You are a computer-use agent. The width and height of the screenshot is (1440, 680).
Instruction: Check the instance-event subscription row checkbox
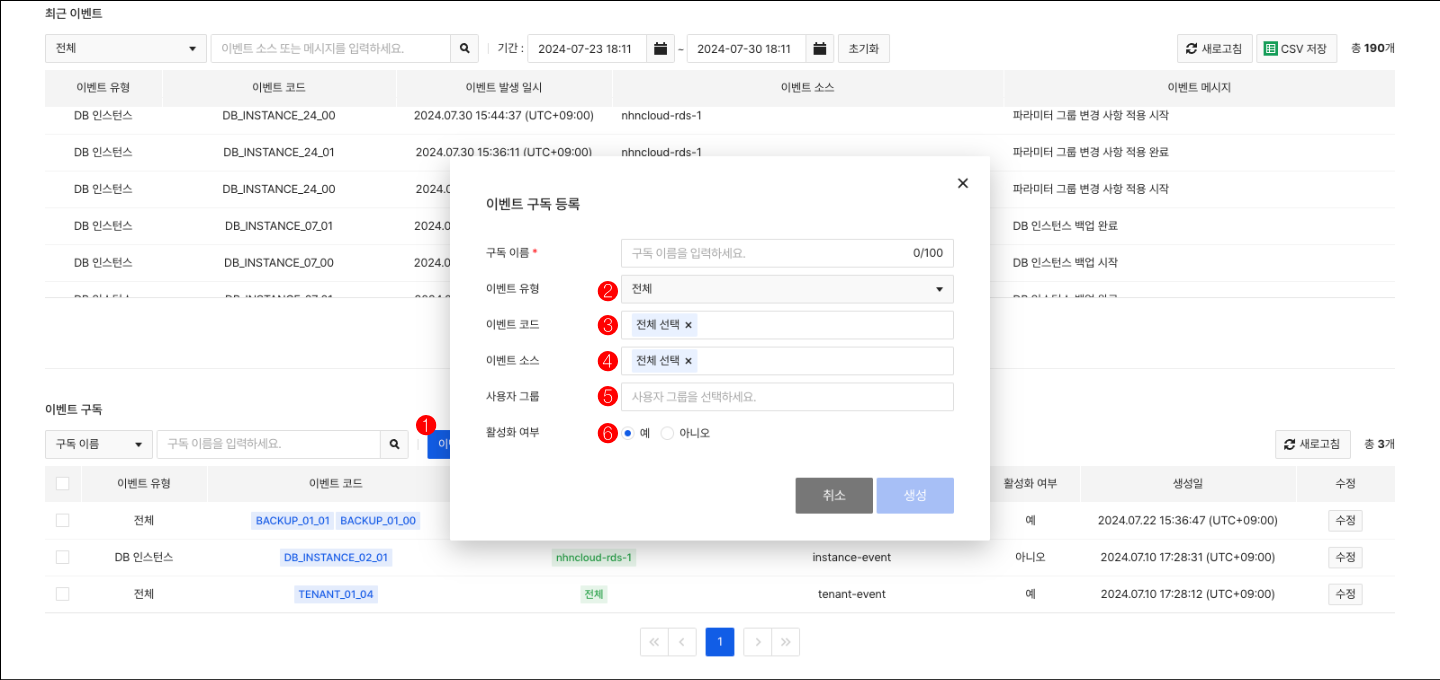click(x=63, y=557)
